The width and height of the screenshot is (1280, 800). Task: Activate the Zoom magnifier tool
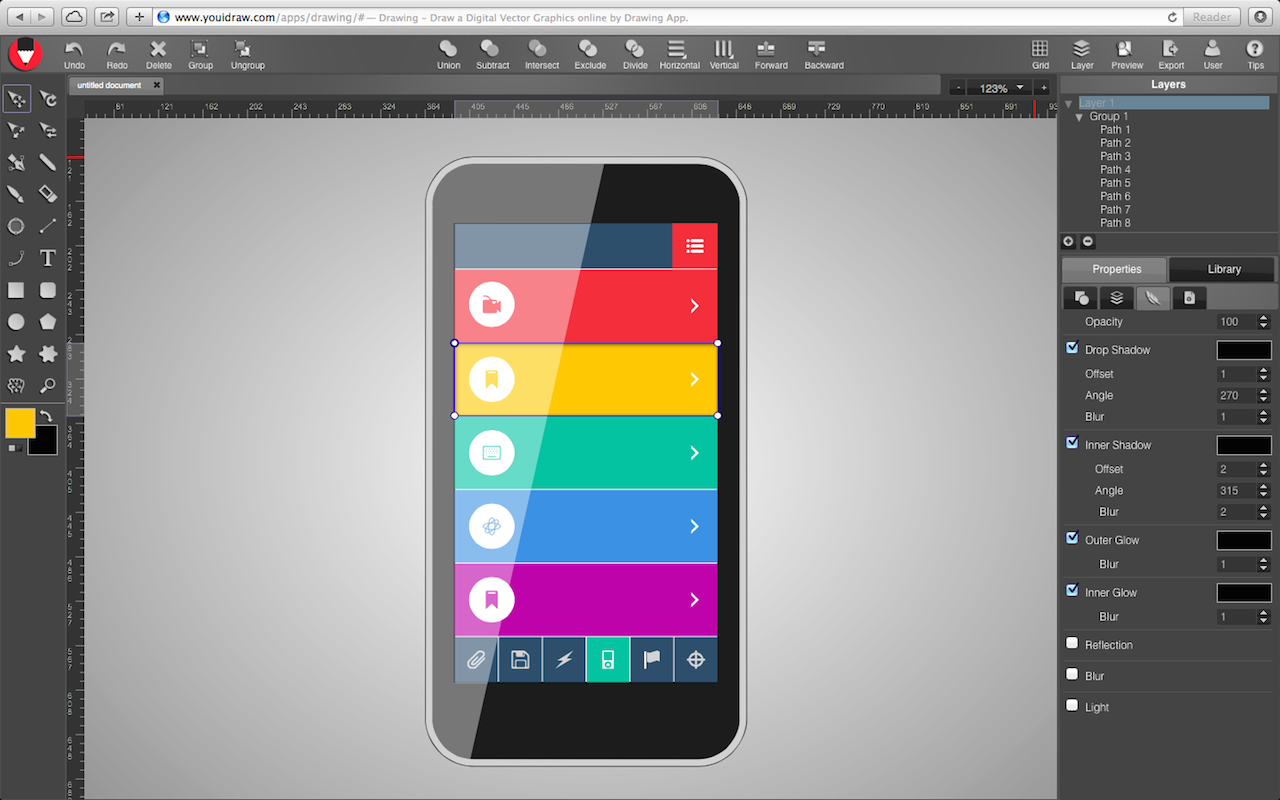(47, 386)
